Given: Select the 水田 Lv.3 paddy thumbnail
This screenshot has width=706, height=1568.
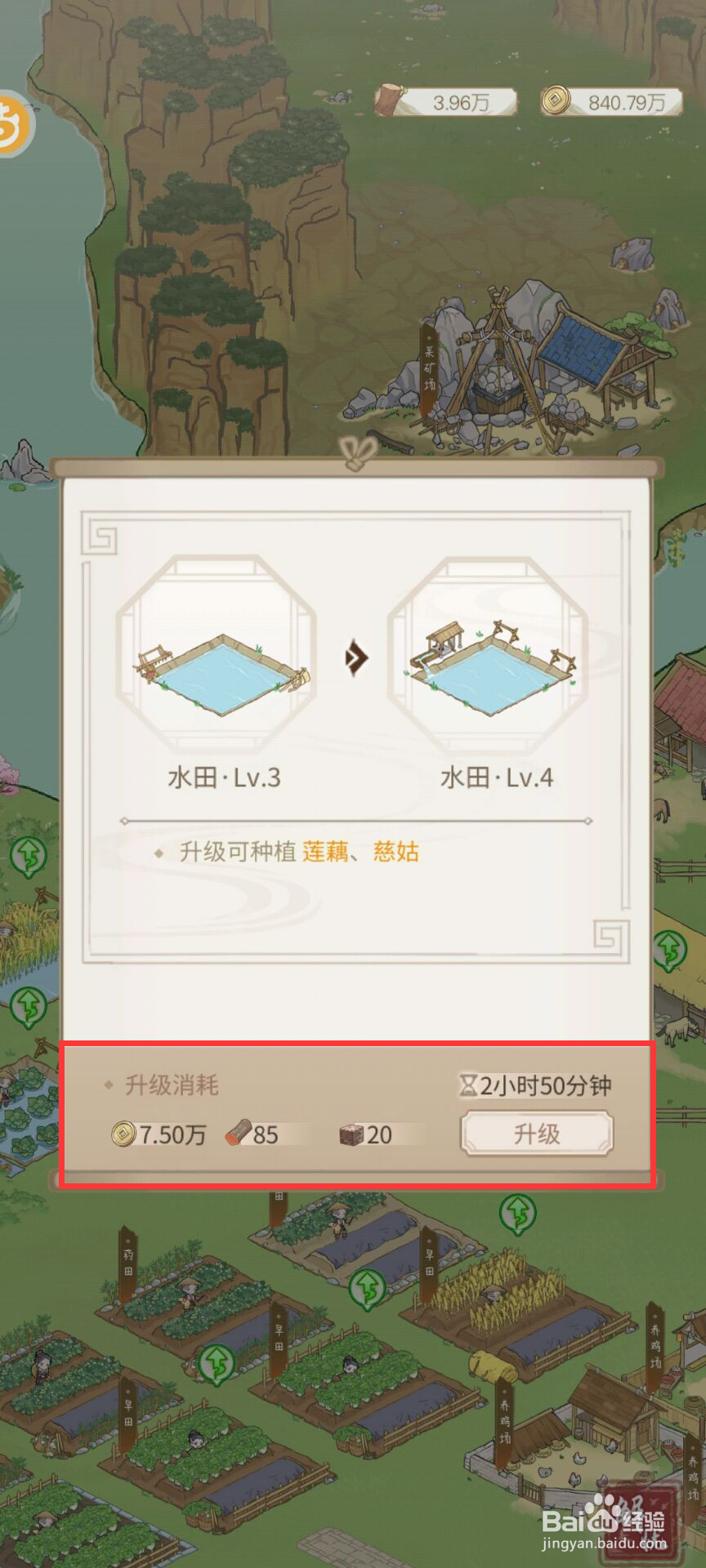Looking at the screenshot, I should pyautogui.click(x=217, y=654).
